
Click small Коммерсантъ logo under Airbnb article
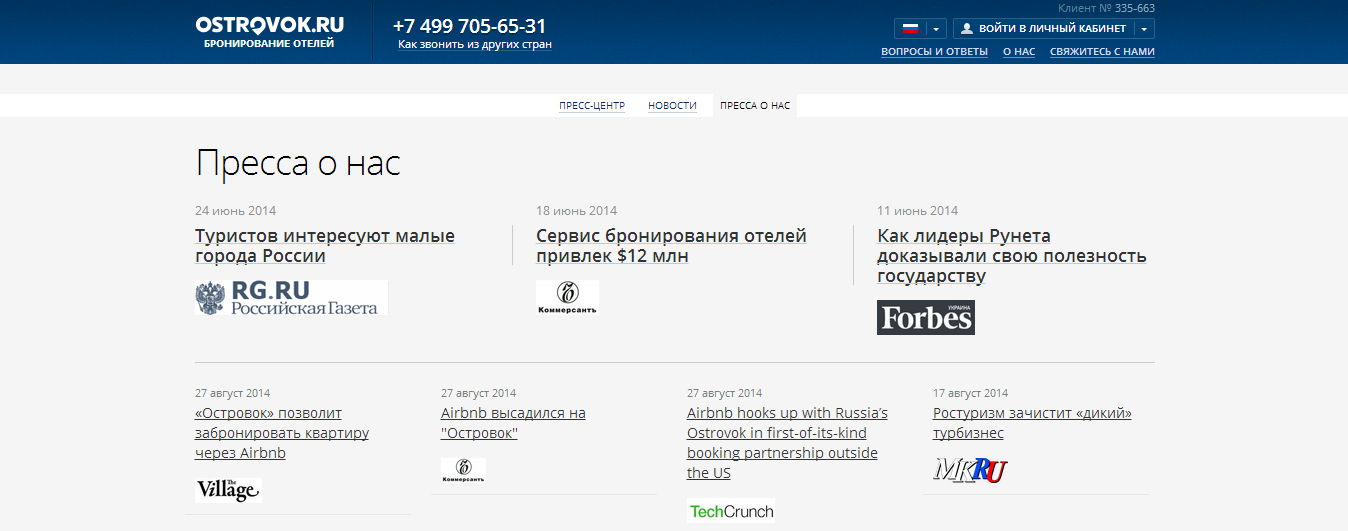pos(463,471)
